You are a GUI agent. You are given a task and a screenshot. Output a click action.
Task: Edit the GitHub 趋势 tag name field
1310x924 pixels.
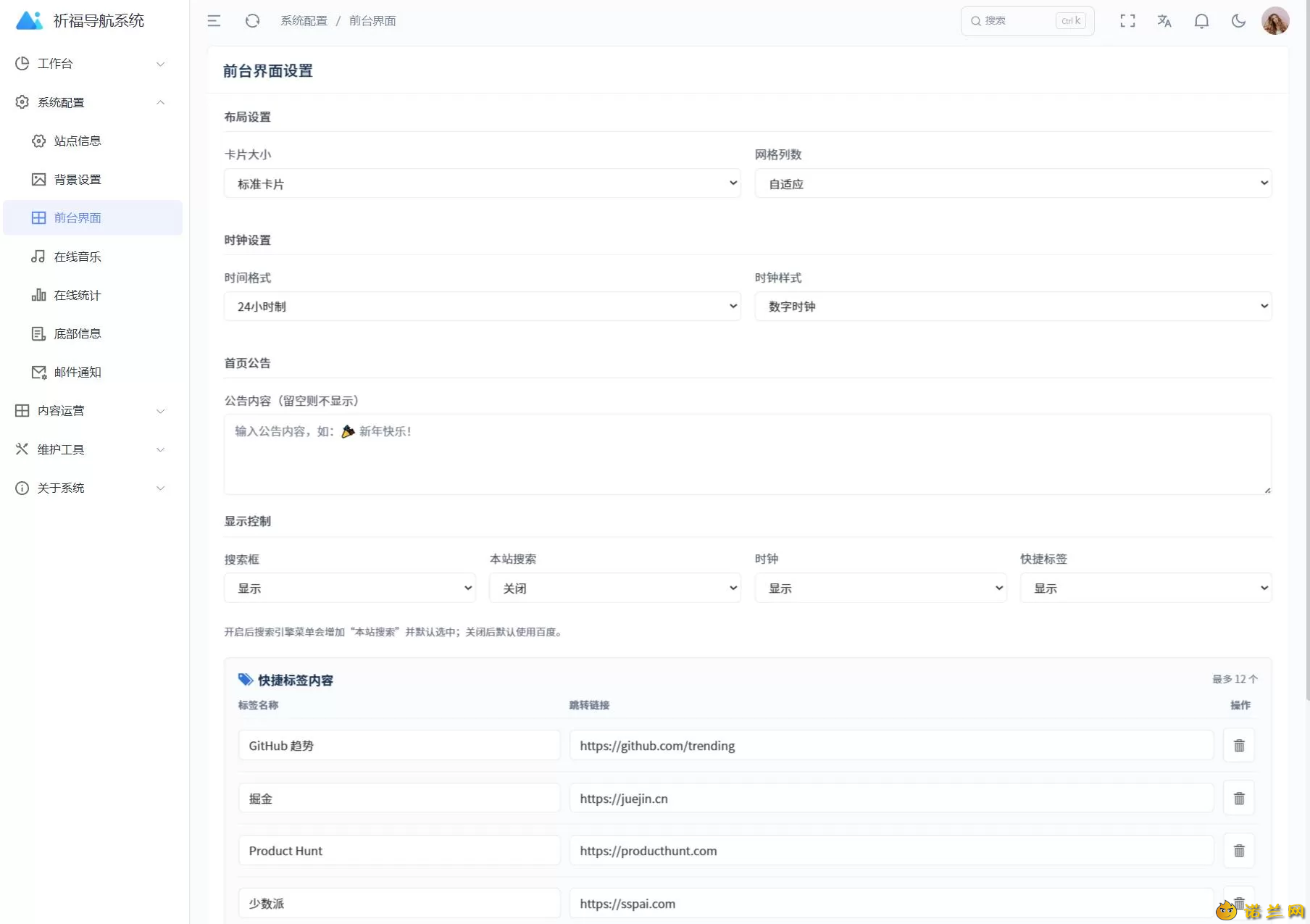coord(399,746)
